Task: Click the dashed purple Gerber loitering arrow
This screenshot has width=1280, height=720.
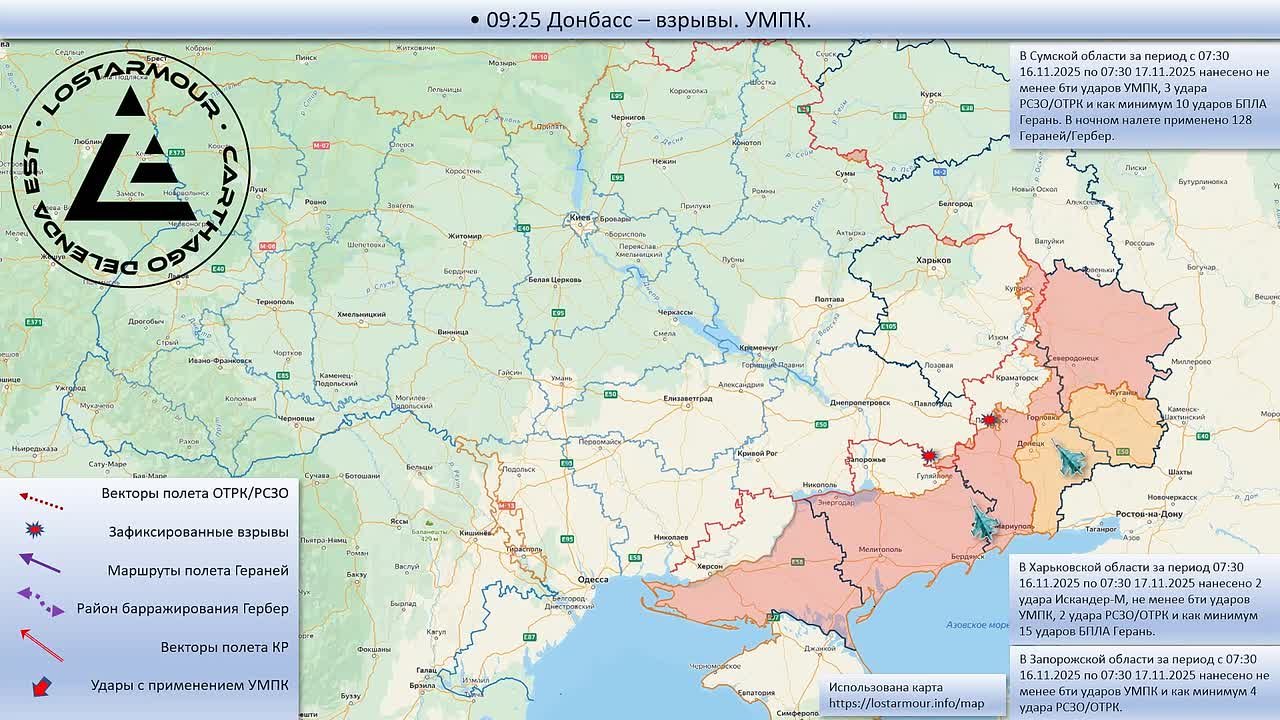Action: (41, 602)
